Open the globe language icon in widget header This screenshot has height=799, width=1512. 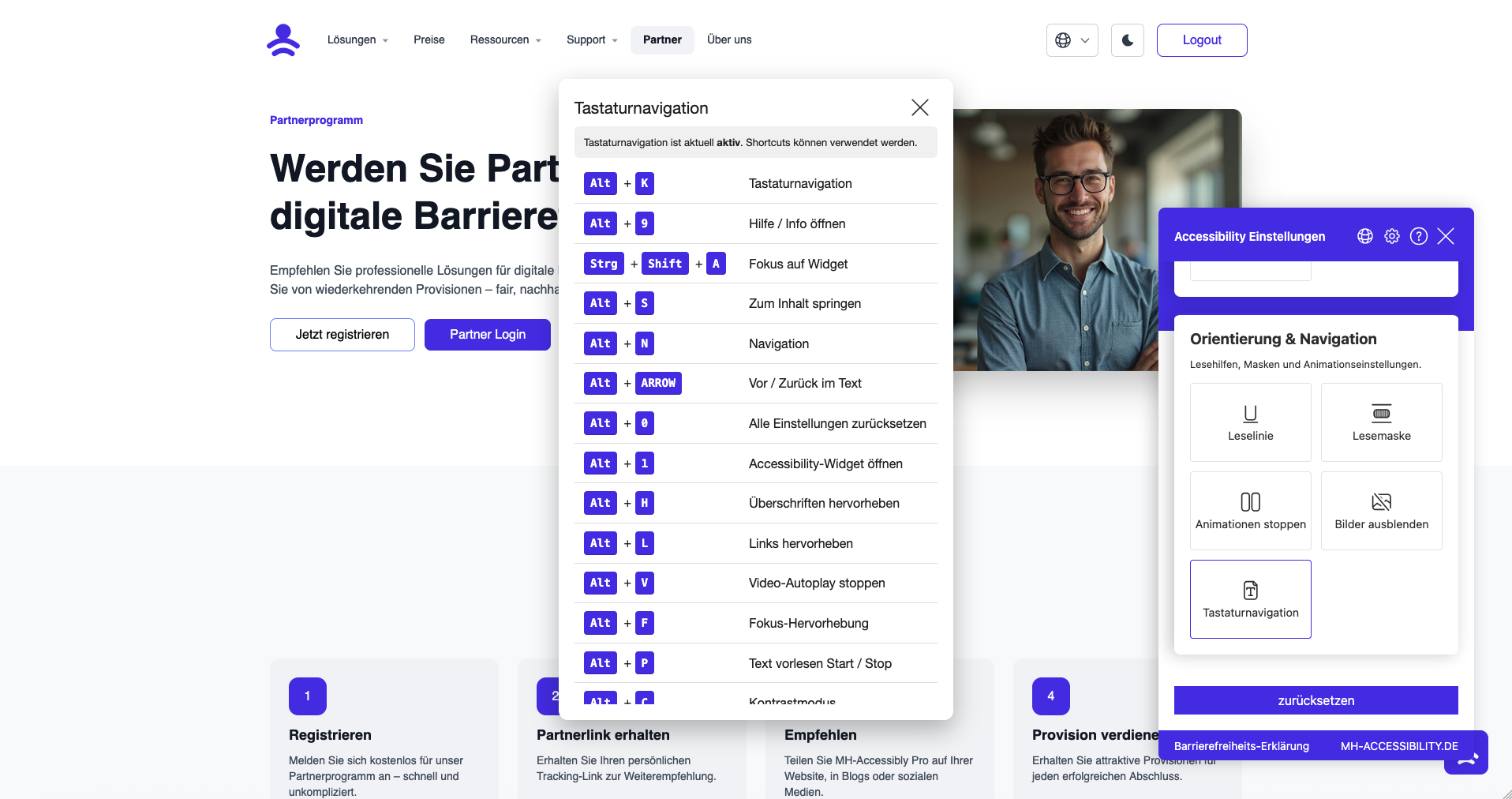(x=1364, y=236)
